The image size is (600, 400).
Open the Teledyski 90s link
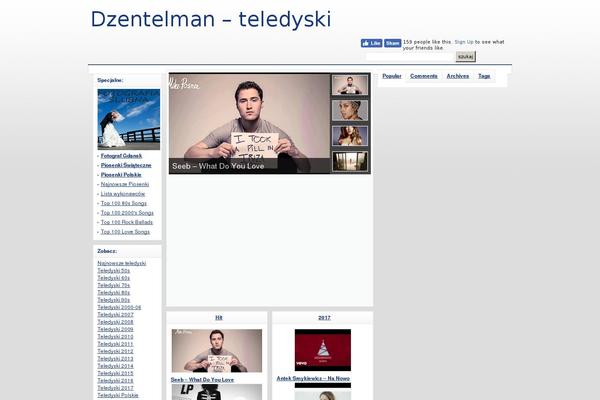[x=114, y=300]
